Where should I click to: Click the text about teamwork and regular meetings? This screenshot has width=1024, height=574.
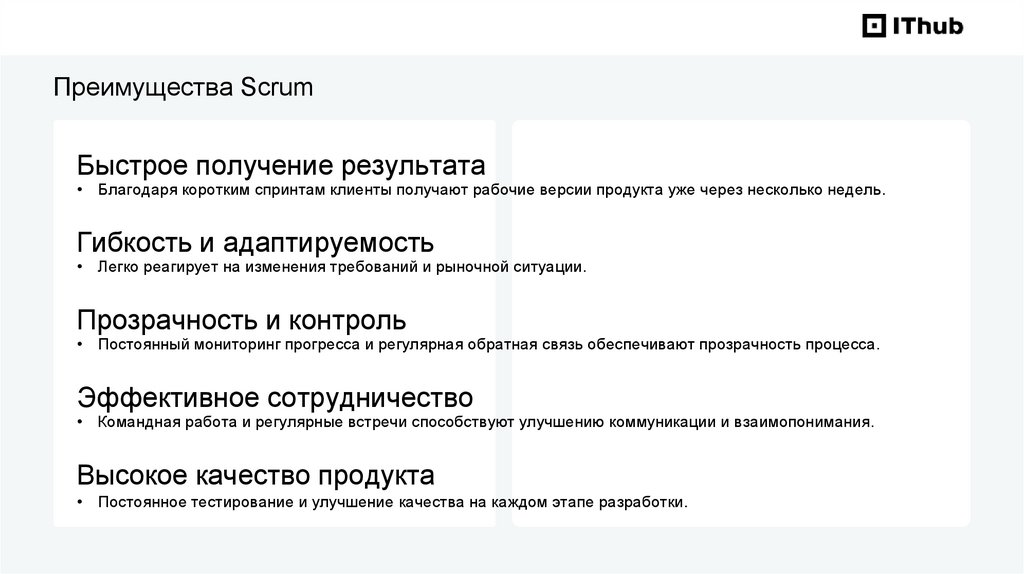tap(485, 422)
